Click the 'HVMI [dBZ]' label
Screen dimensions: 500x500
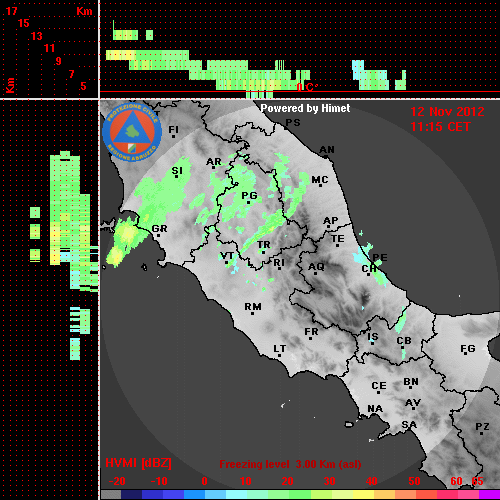tap(138, 463)
